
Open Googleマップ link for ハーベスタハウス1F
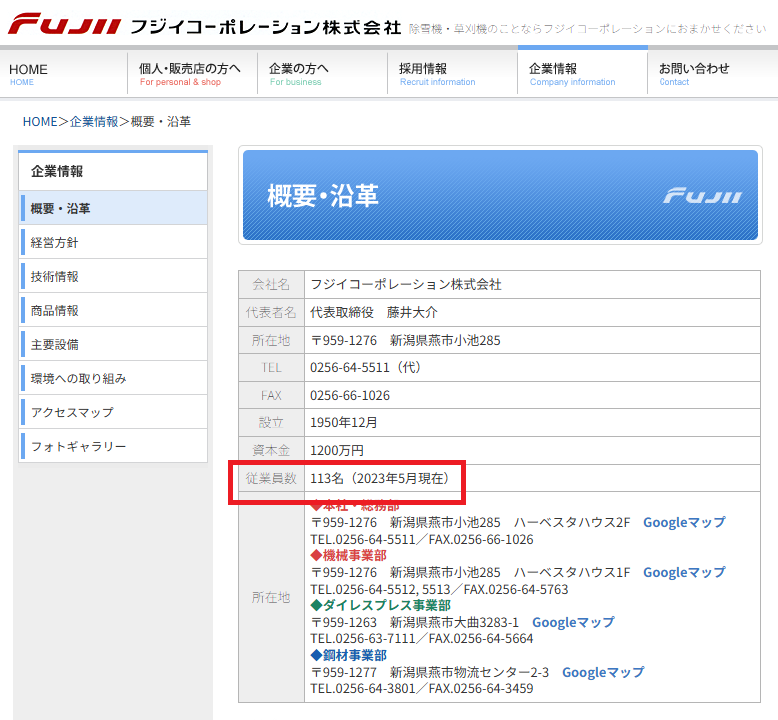coord(684,573)
